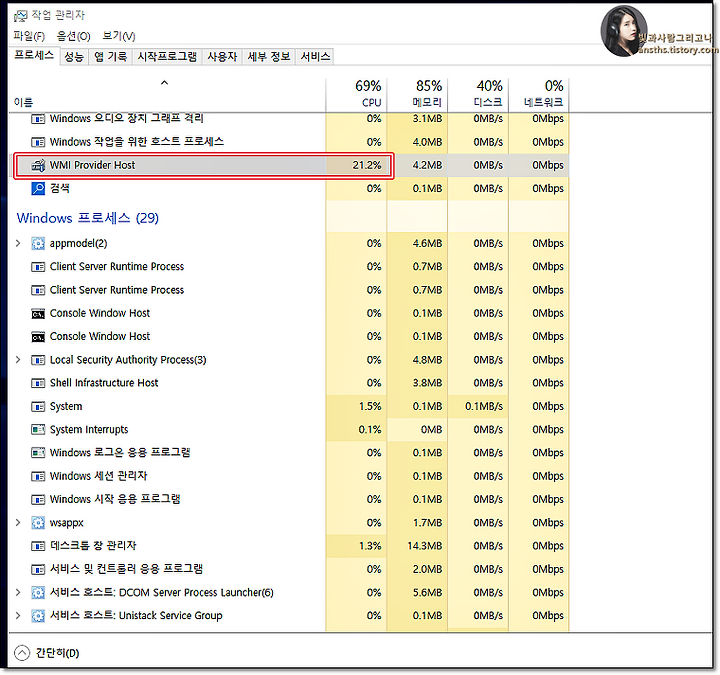The width and height of the screenshot is (720, 675).
Task: Switch to the 서비스 tab
Action: point(315,57)
